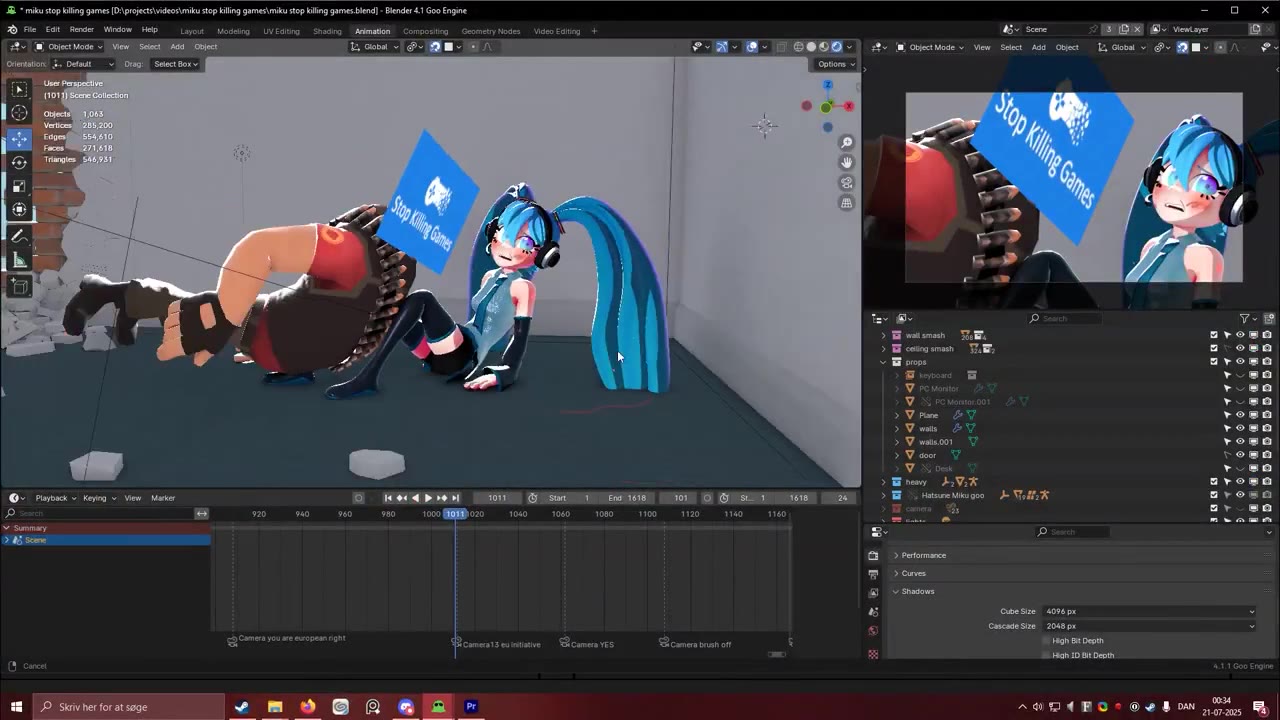Hide the Plane object with eye icon

pos(1240,415)
